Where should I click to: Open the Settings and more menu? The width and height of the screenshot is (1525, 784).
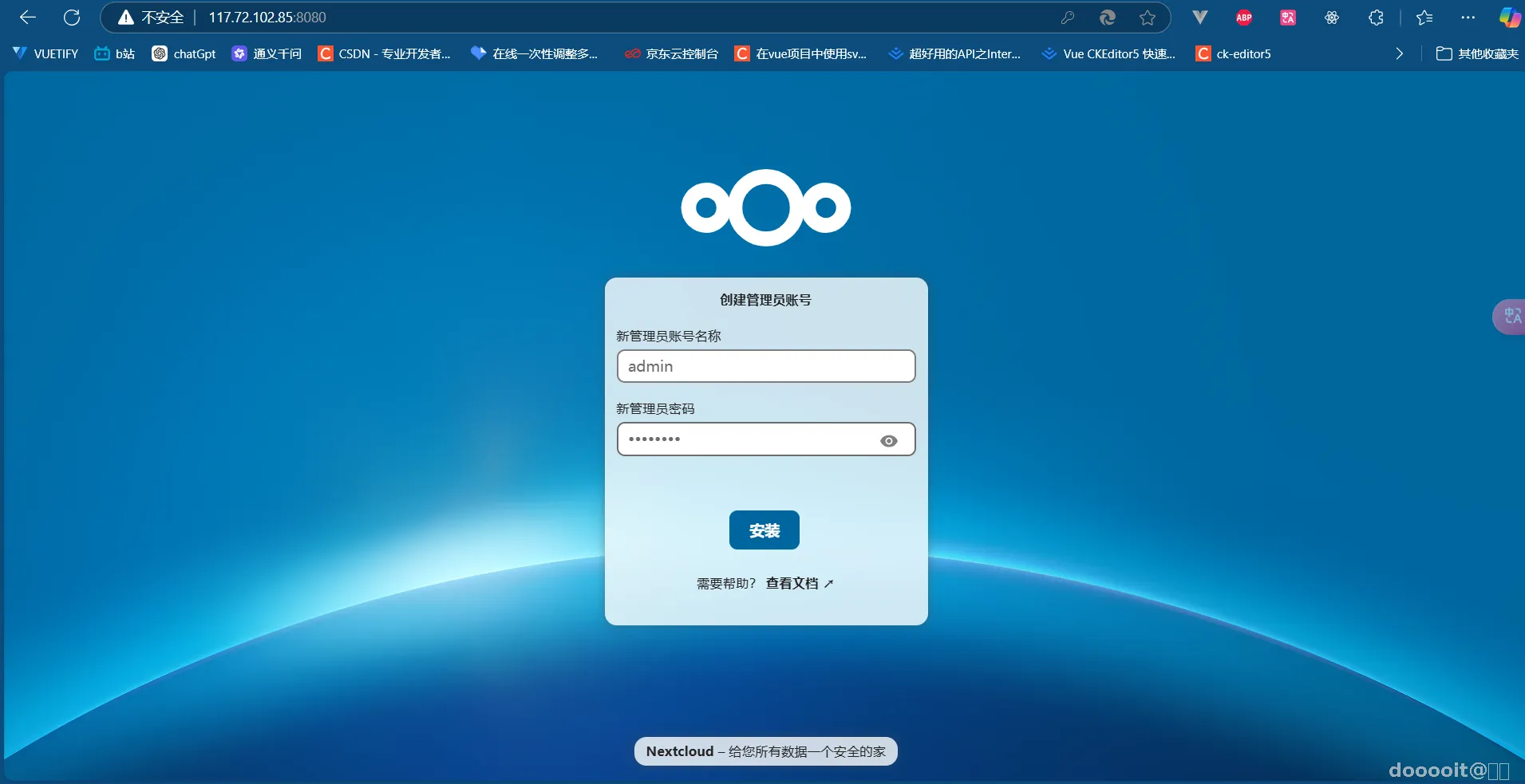tap(1469, 17)
